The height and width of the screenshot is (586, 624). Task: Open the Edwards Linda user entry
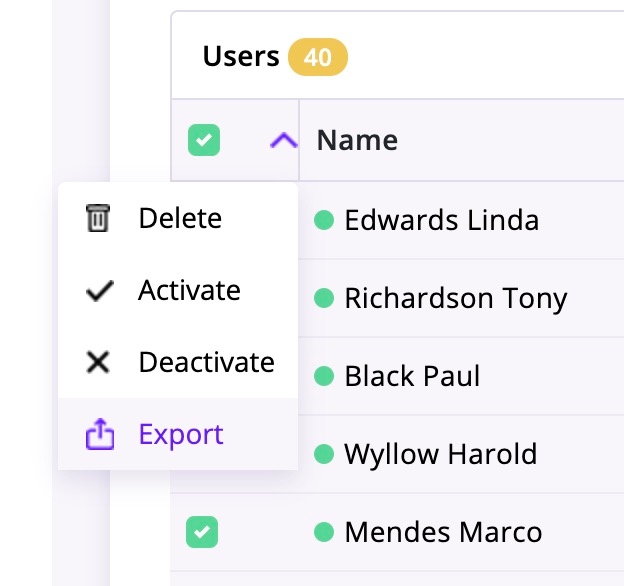(x=441, y=219)
